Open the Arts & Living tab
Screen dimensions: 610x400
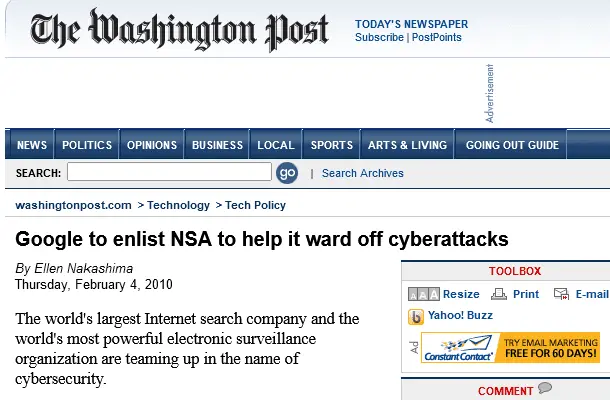407,145
